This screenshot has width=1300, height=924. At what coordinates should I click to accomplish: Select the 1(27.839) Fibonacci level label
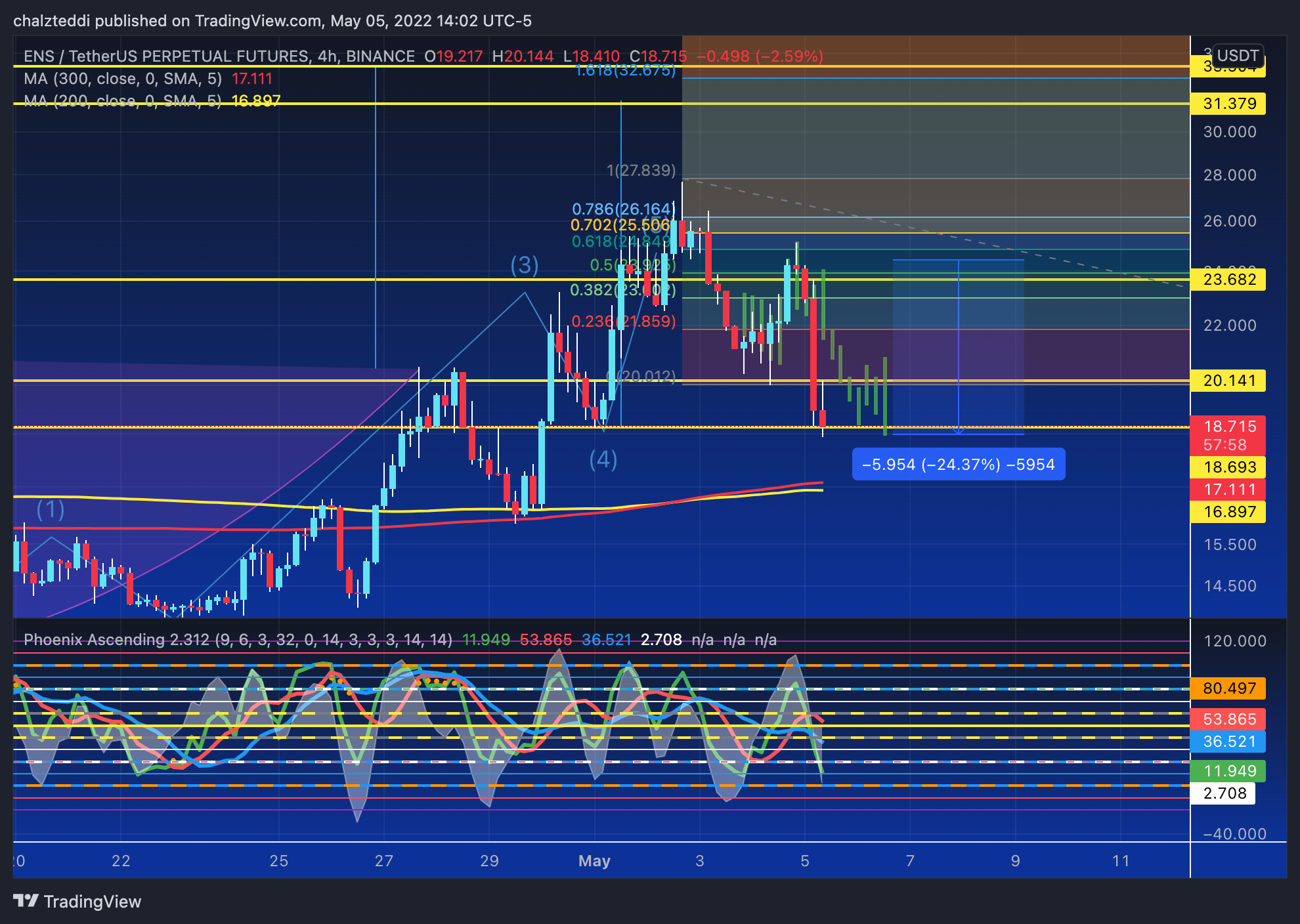pos(641,171)
